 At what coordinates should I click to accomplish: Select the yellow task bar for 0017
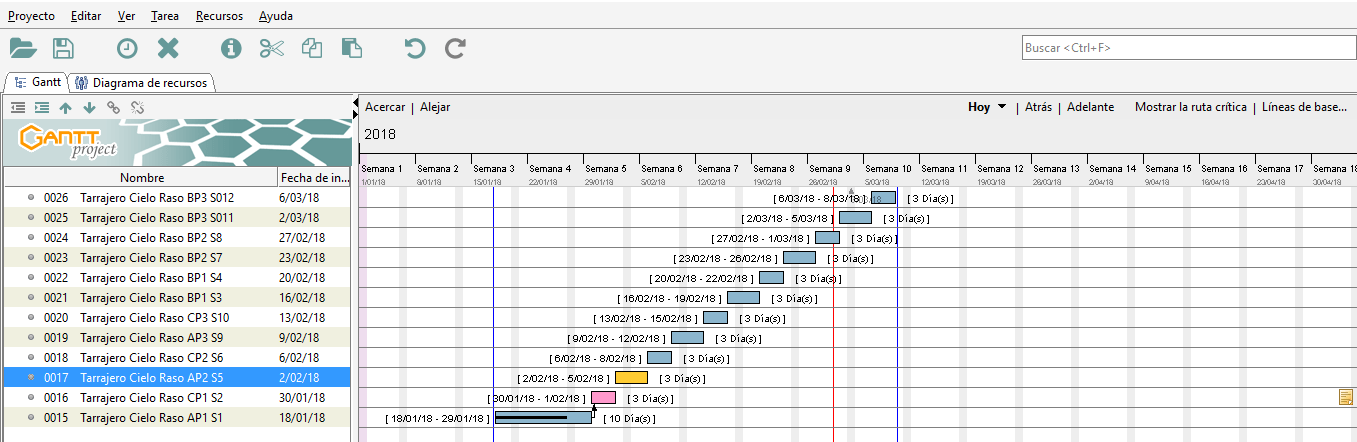pyautogui.click(x=631, y=378)
